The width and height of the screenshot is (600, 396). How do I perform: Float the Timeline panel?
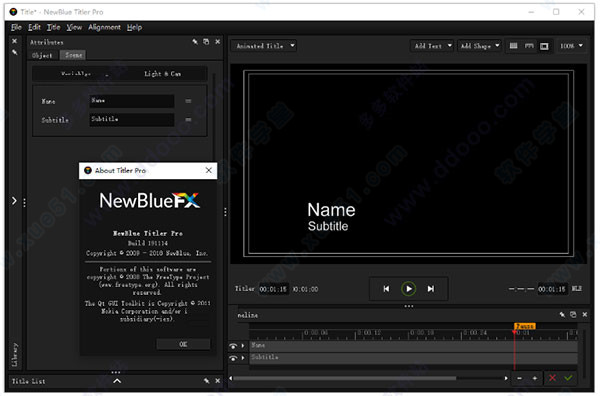coord(573,315)
